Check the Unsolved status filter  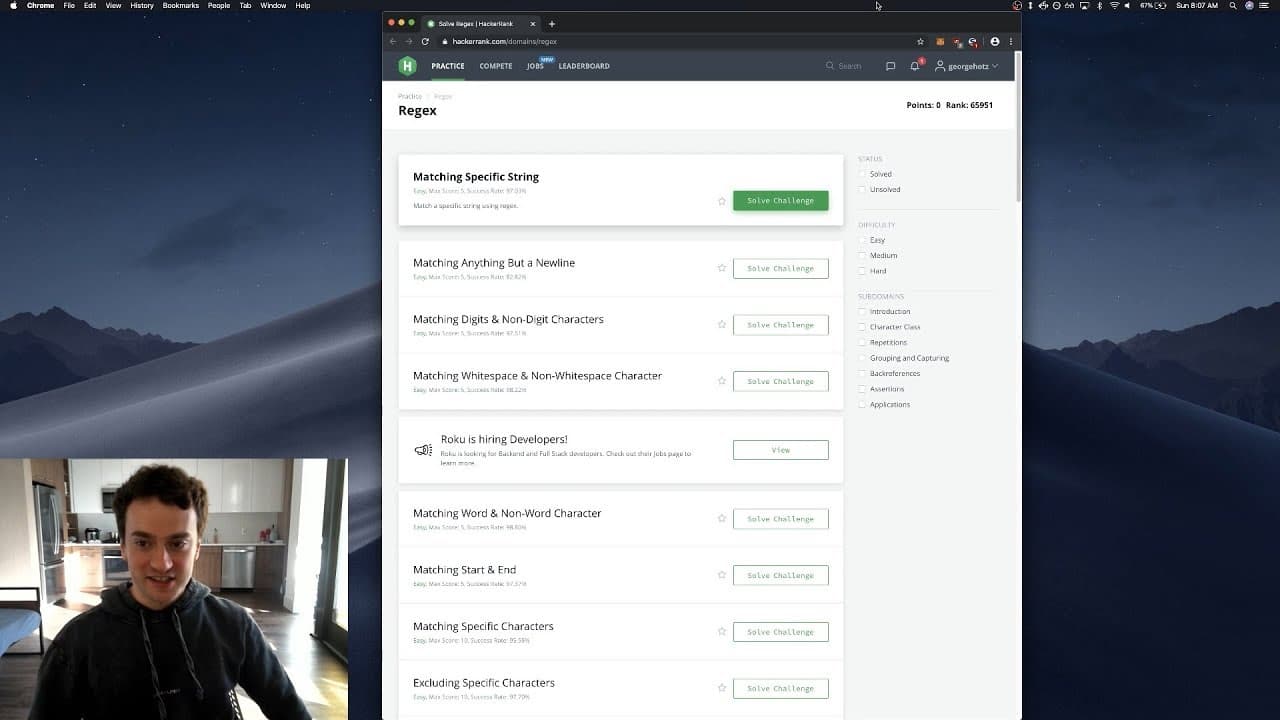[x=862, y=189]
